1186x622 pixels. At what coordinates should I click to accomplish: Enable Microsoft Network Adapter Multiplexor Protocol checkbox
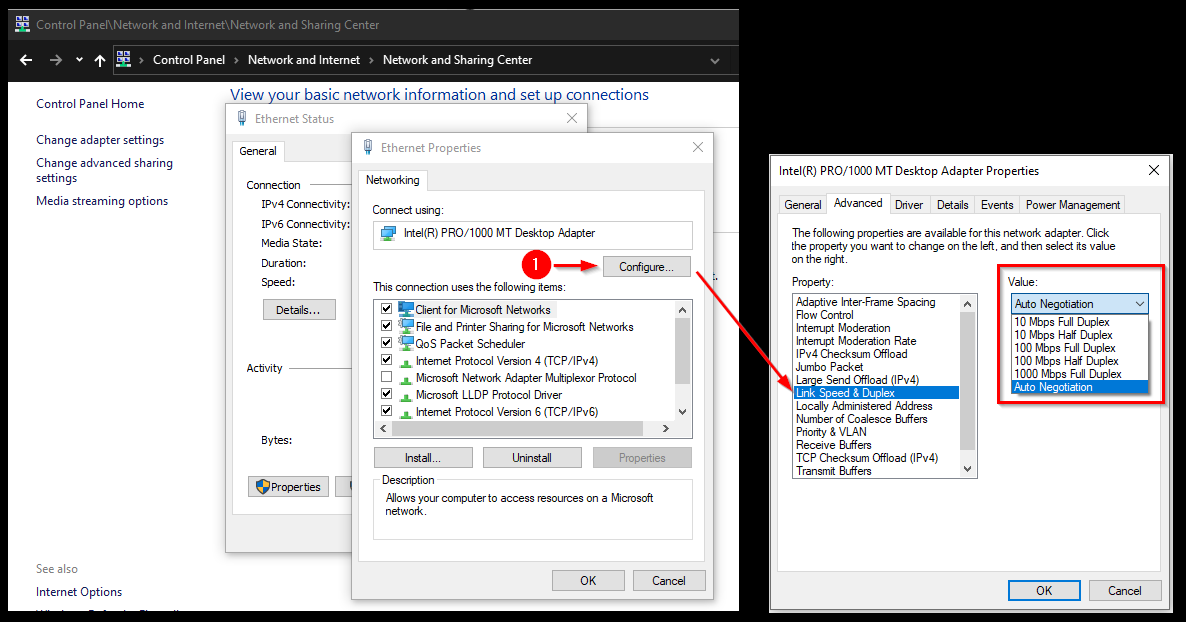pos(387,377)
